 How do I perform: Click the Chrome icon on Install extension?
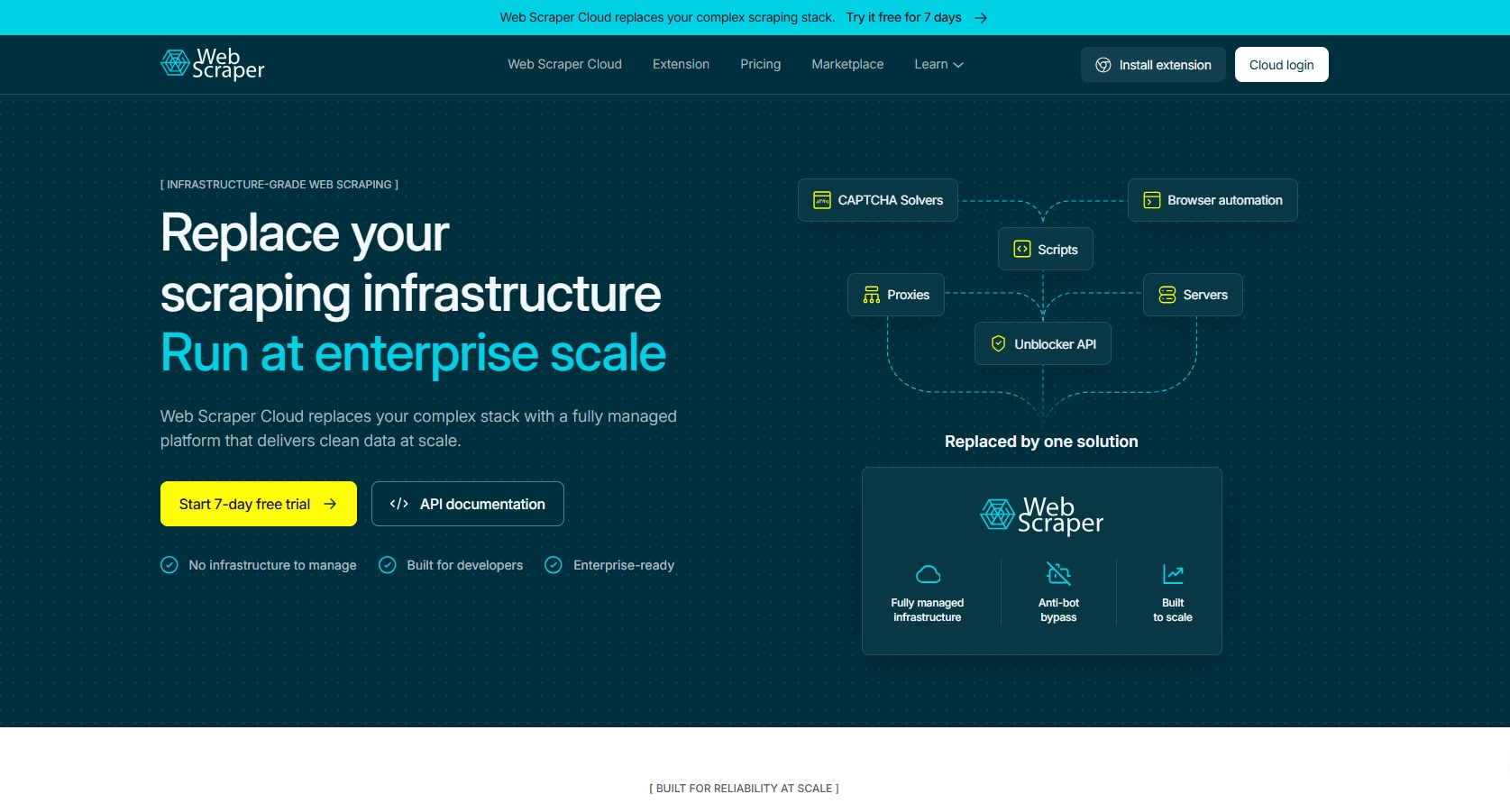pos(1103,65)
